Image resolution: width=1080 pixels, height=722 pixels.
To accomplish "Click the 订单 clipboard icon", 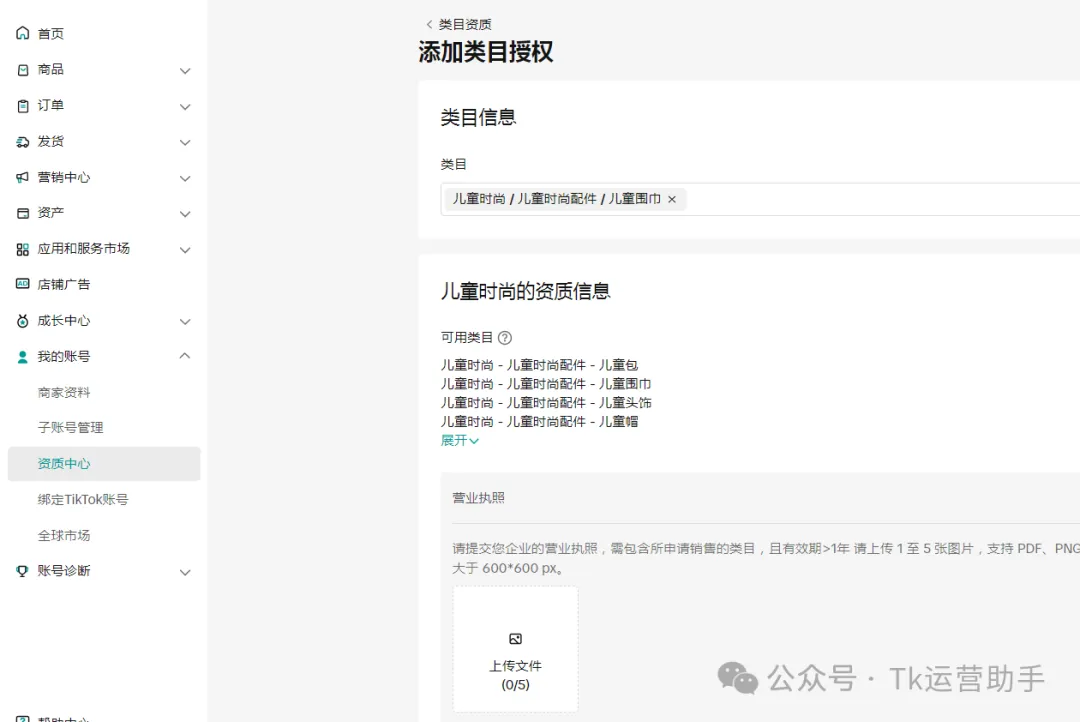I will [x=23, y=106].
